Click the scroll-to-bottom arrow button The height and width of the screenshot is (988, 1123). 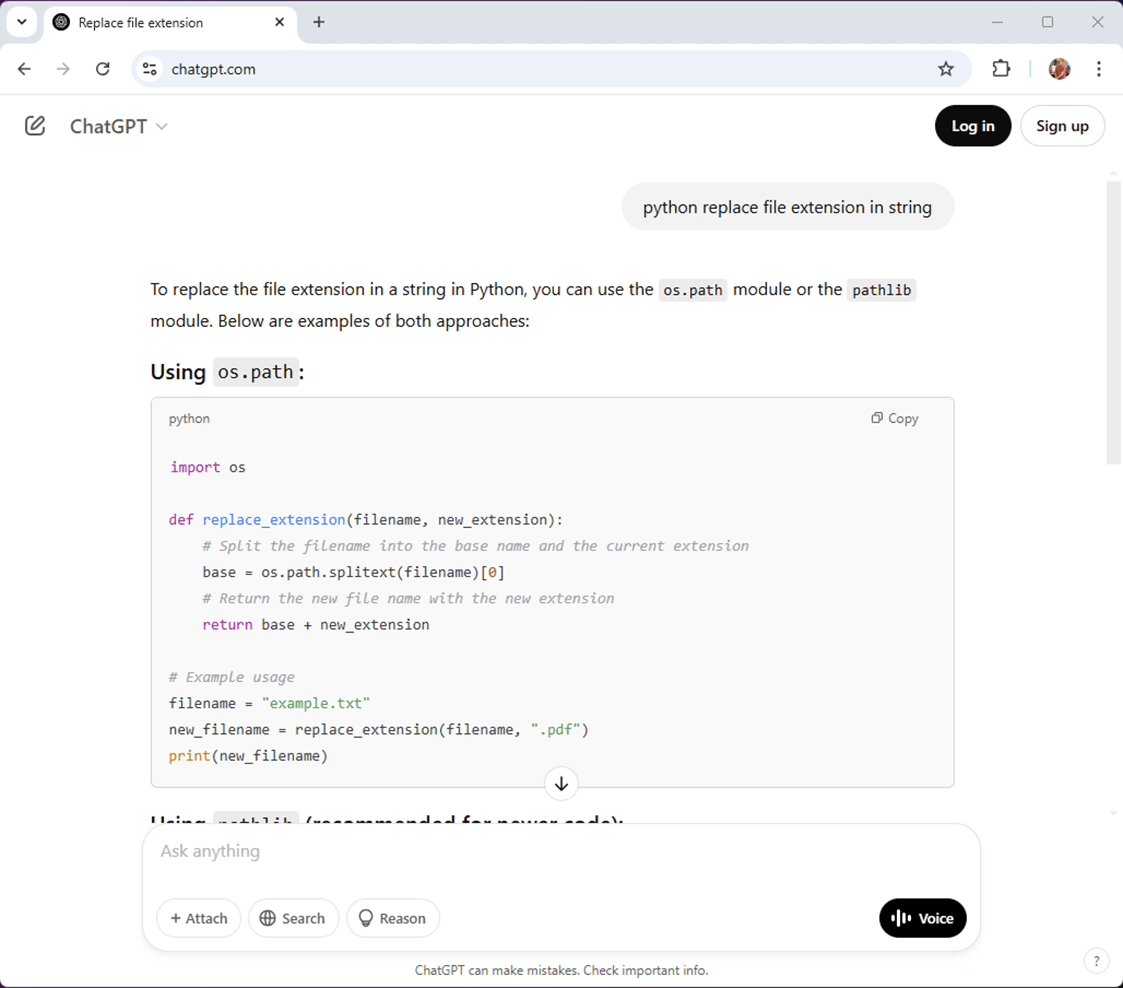(561, 784)
